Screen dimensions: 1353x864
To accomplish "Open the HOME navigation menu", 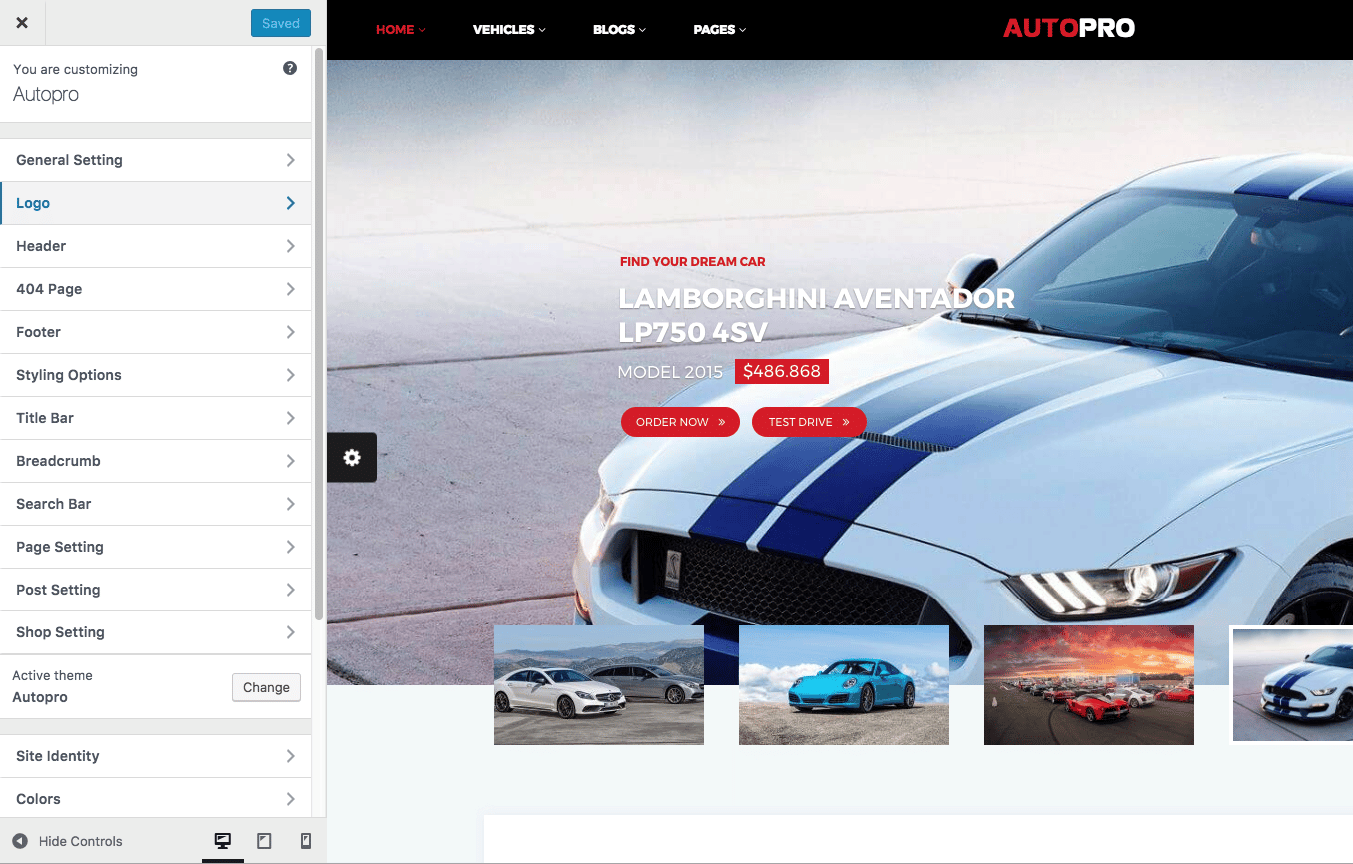I will pyautogui.click(x=400, y=30).
